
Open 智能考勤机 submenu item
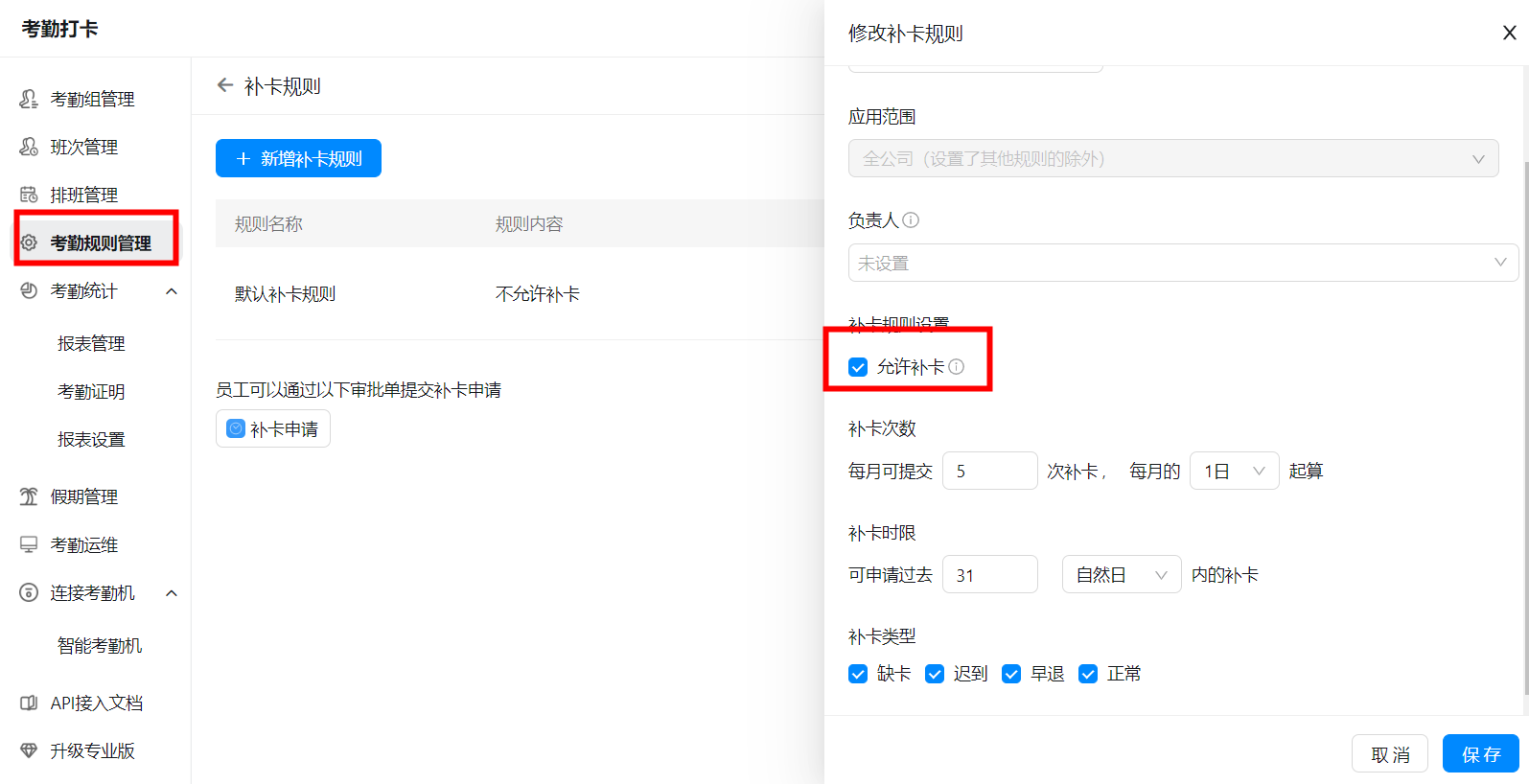pos(100,645)
